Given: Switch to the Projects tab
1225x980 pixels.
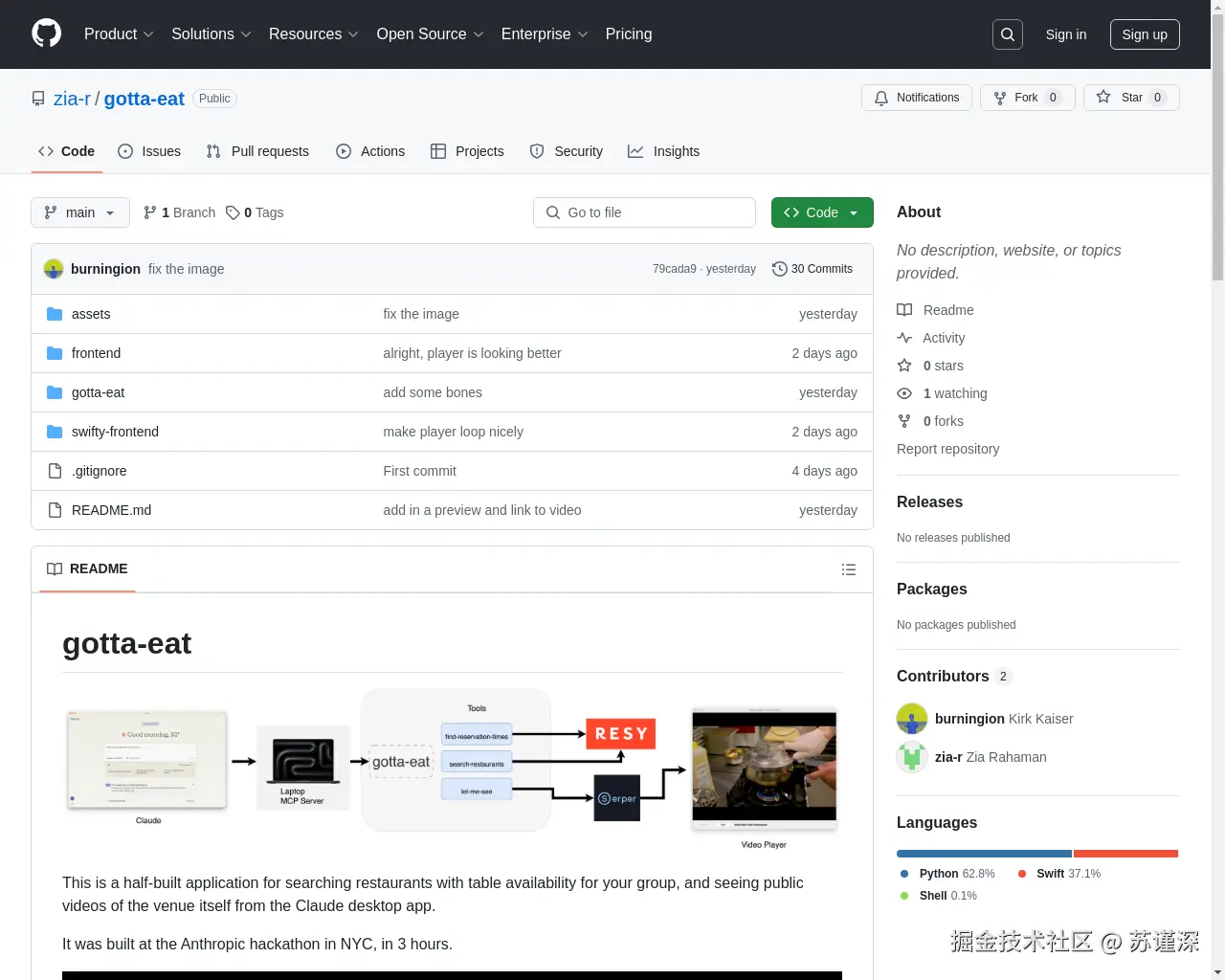Looking at the screenshot, I should 467,151.
